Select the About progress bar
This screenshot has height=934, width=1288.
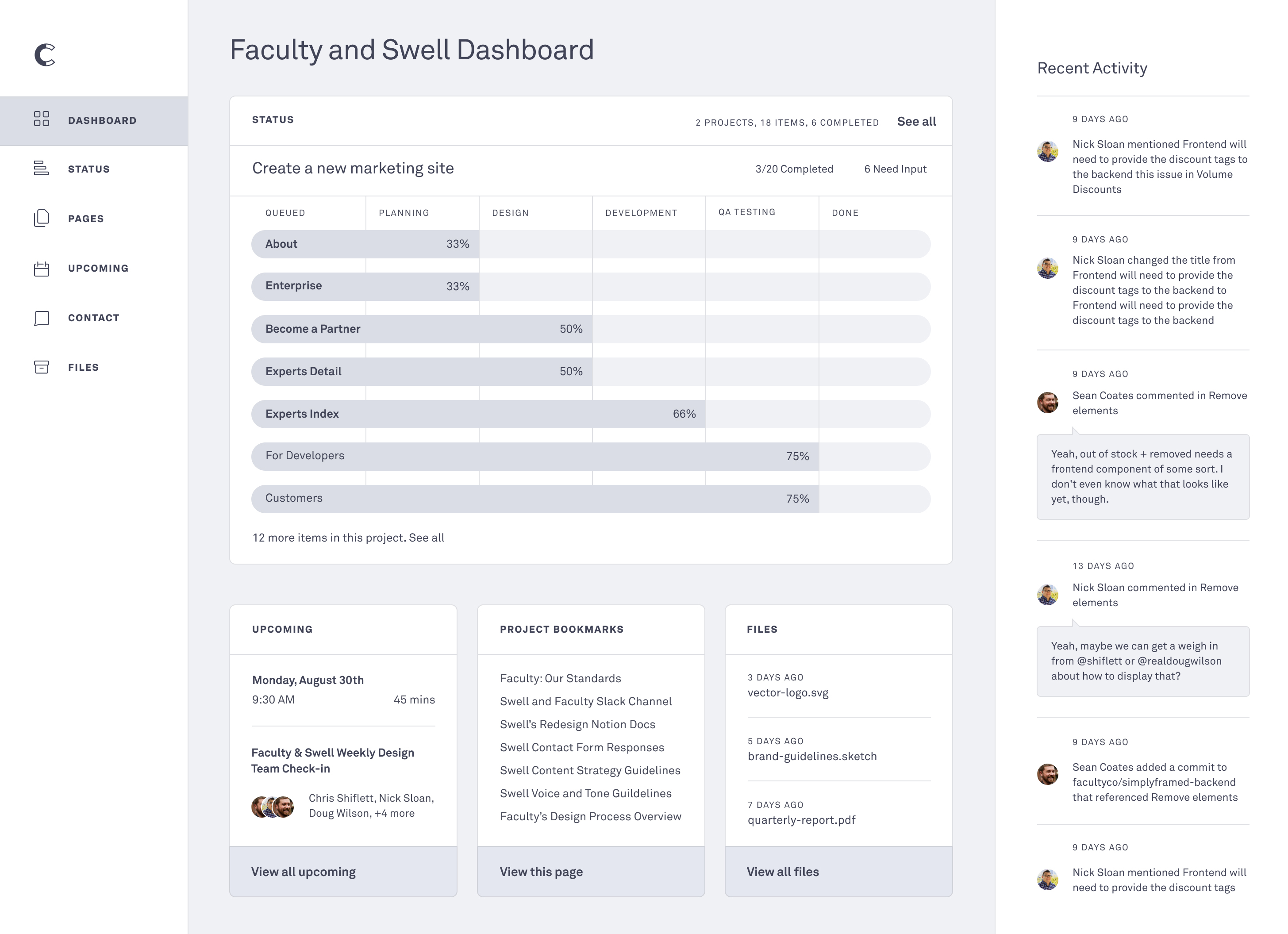point(591,244)
